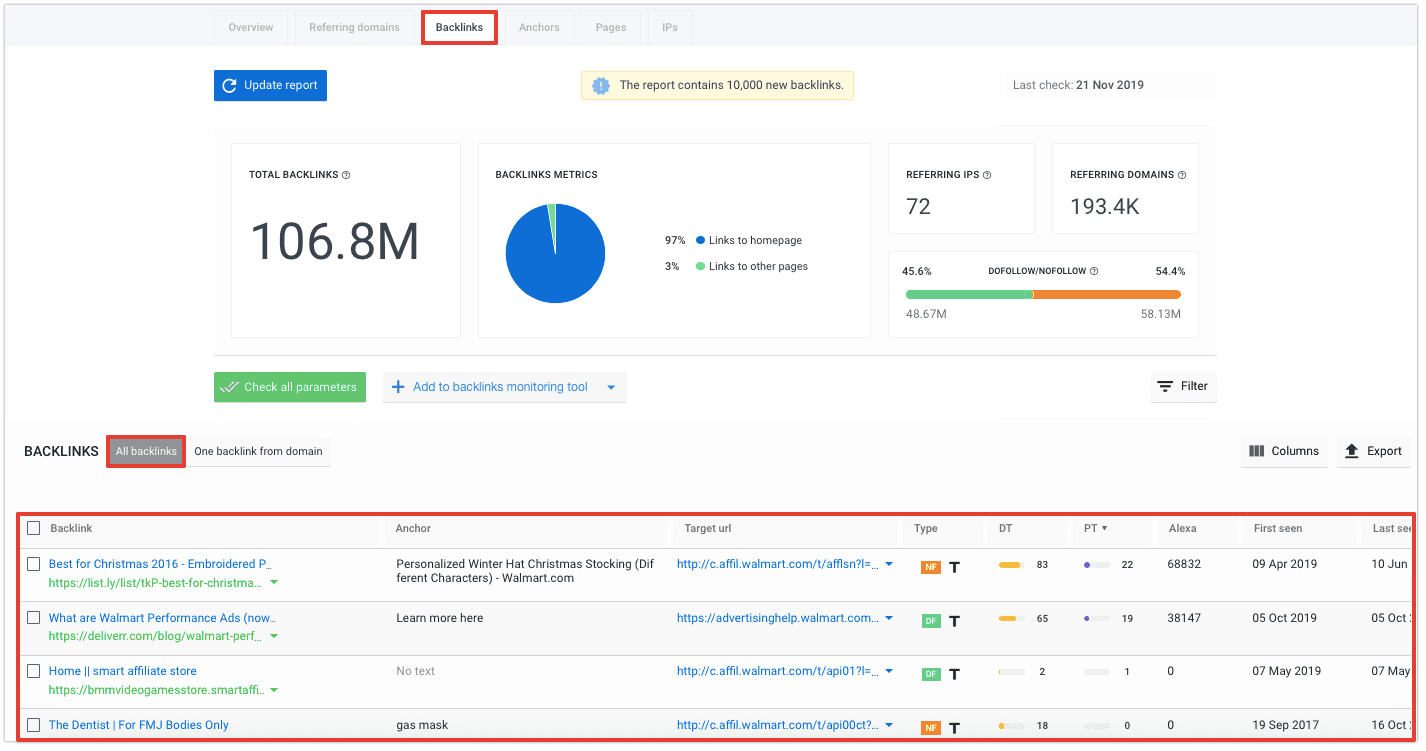
Task: Open The Dentist For FMJ Bodies link
Action: [139, 725]
